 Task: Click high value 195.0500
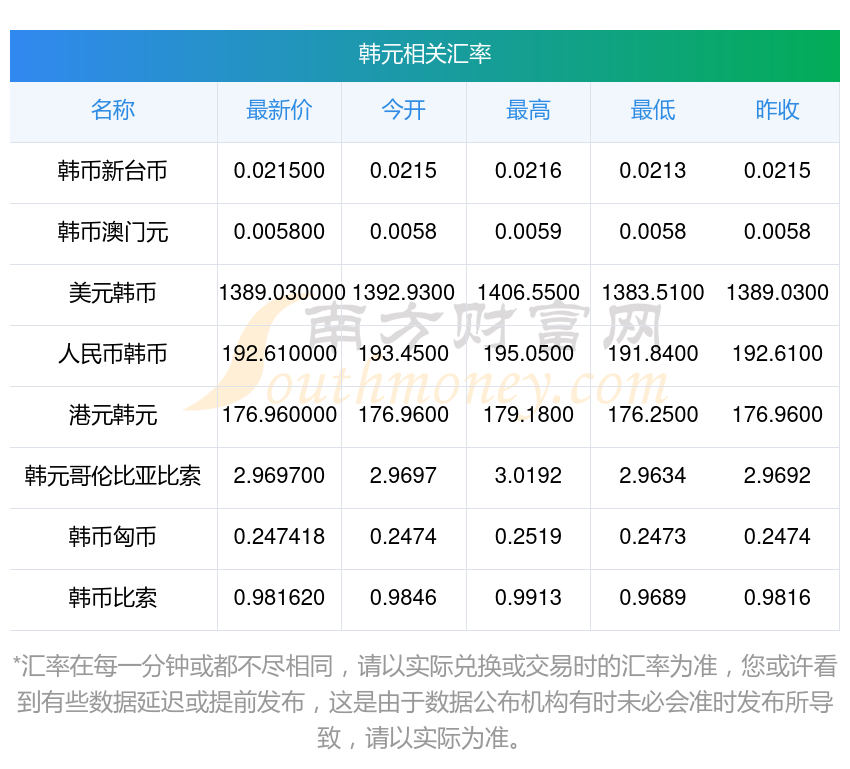pyautogui.click(x=528, y=354)
